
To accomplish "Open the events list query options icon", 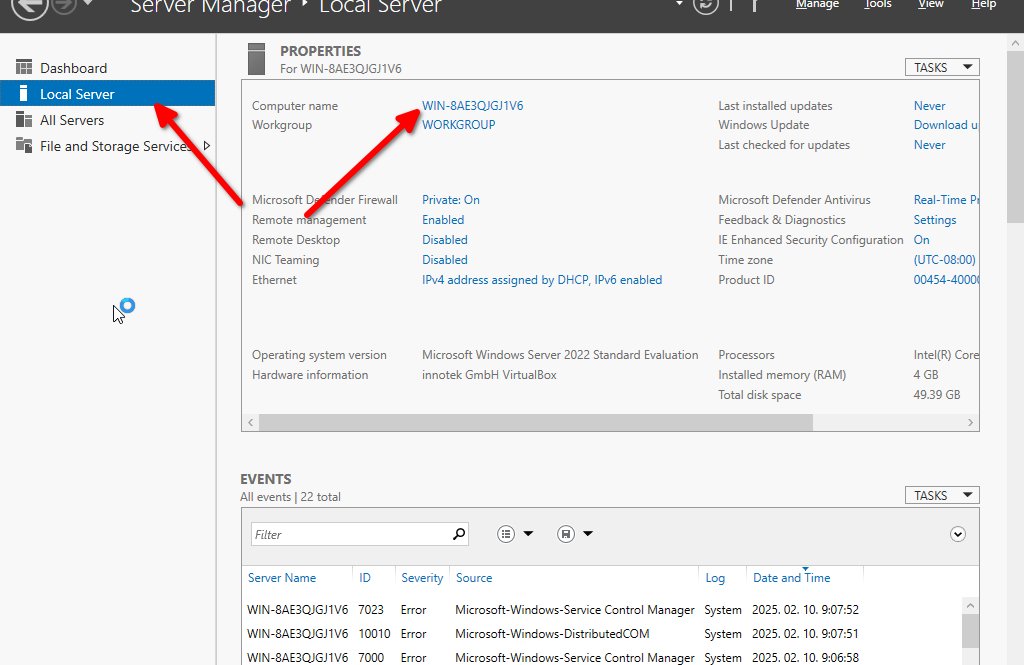I will point(507,534).
